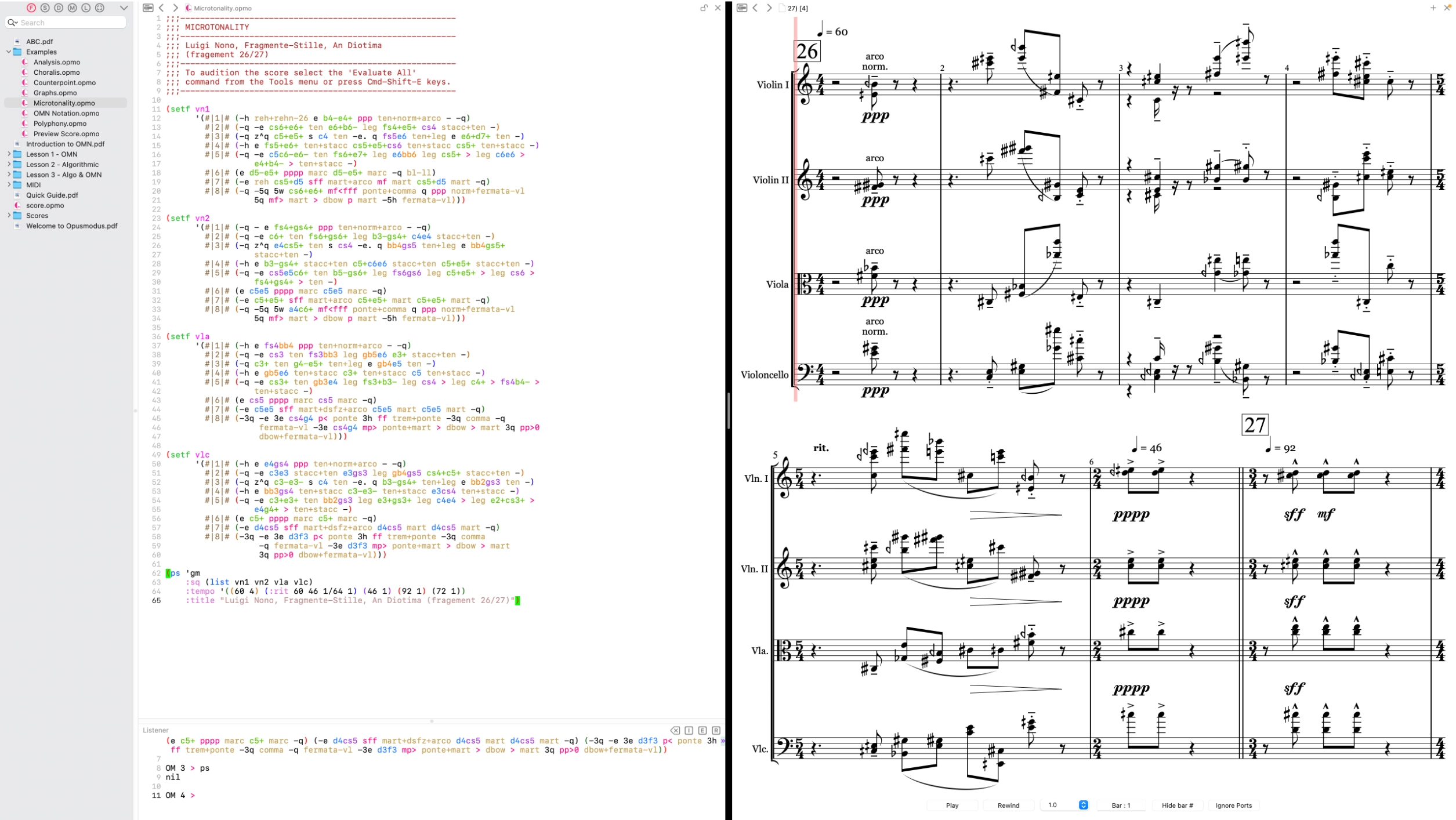Open the Quick Guide.pdf document

pyautogui.click(x=52, y=195)
